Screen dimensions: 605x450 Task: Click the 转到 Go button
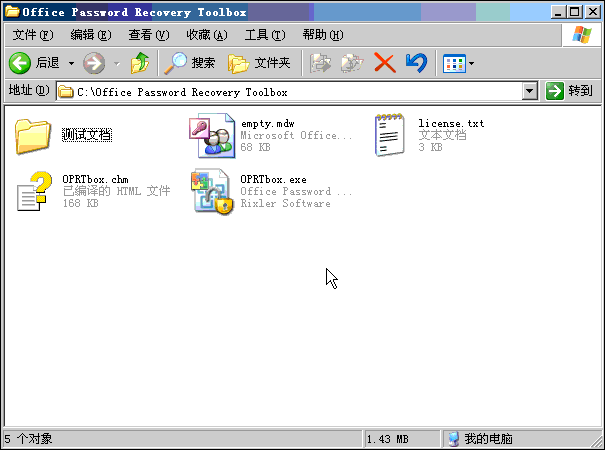[x=570, y=91]
